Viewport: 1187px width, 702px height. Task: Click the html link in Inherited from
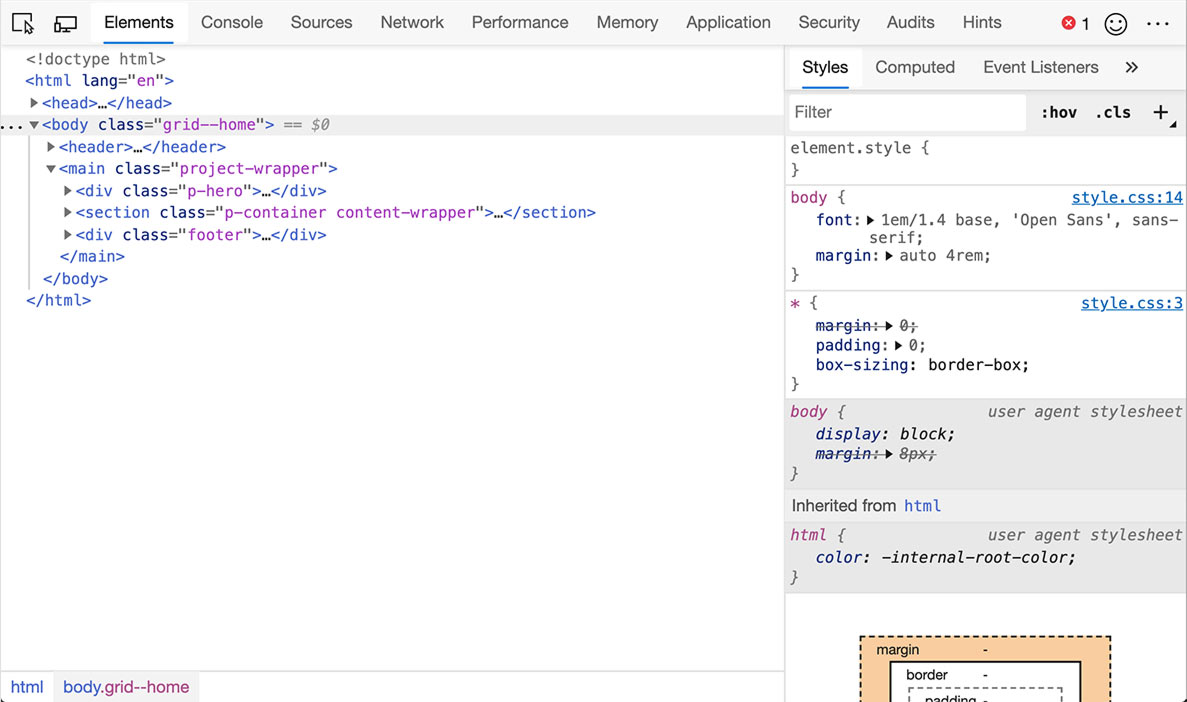922,506
